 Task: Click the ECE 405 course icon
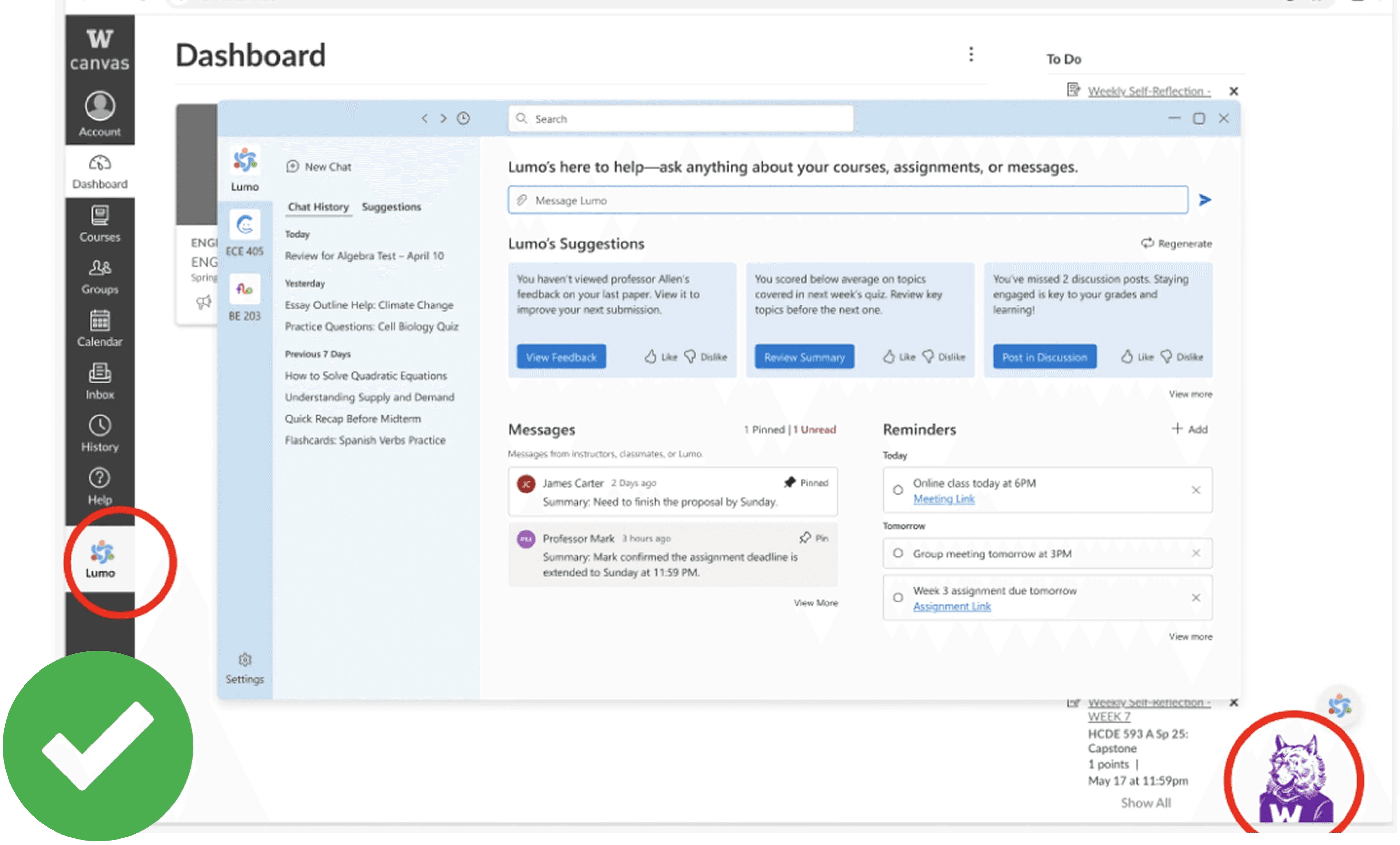click(245, 225)
